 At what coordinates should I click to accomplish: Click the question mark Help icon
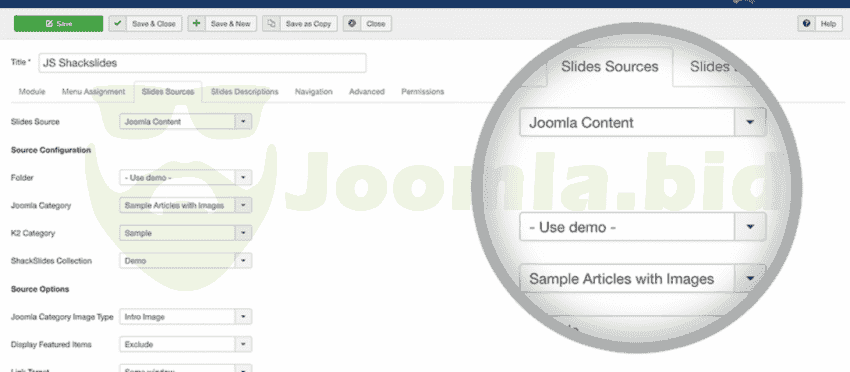pos(807,24)
